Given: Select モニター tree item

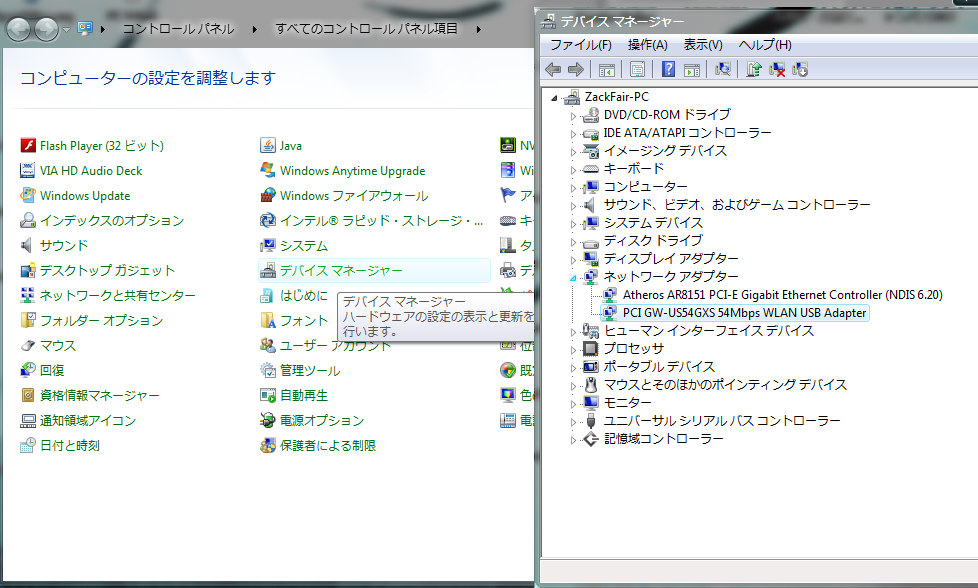Looking at the screenshot, I should coord(627,403).
